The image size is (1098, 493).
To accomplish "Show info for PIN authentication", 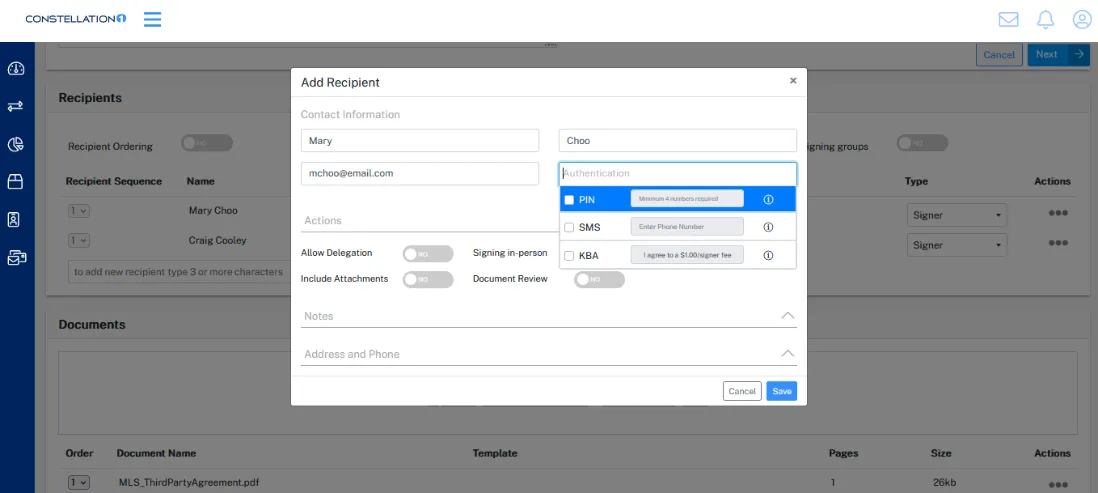I will coord(768,200).
